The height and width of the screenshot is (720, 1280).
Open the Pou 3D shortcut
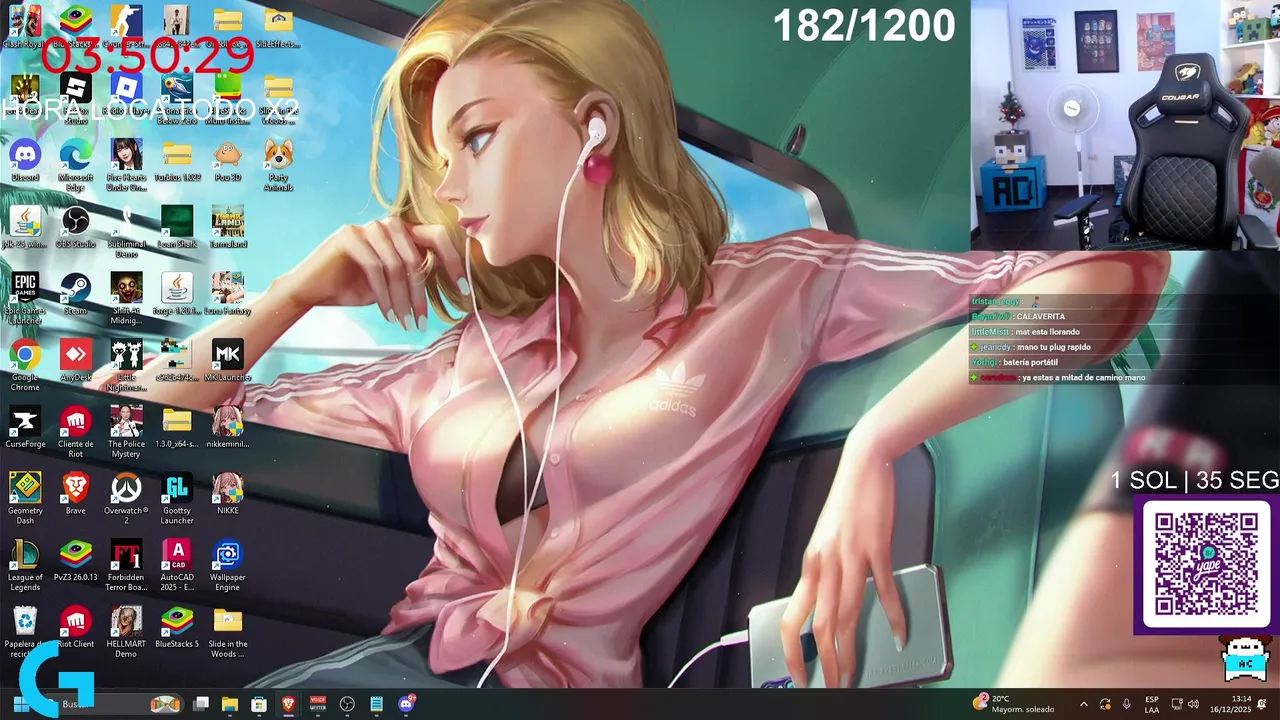point(228,161)
